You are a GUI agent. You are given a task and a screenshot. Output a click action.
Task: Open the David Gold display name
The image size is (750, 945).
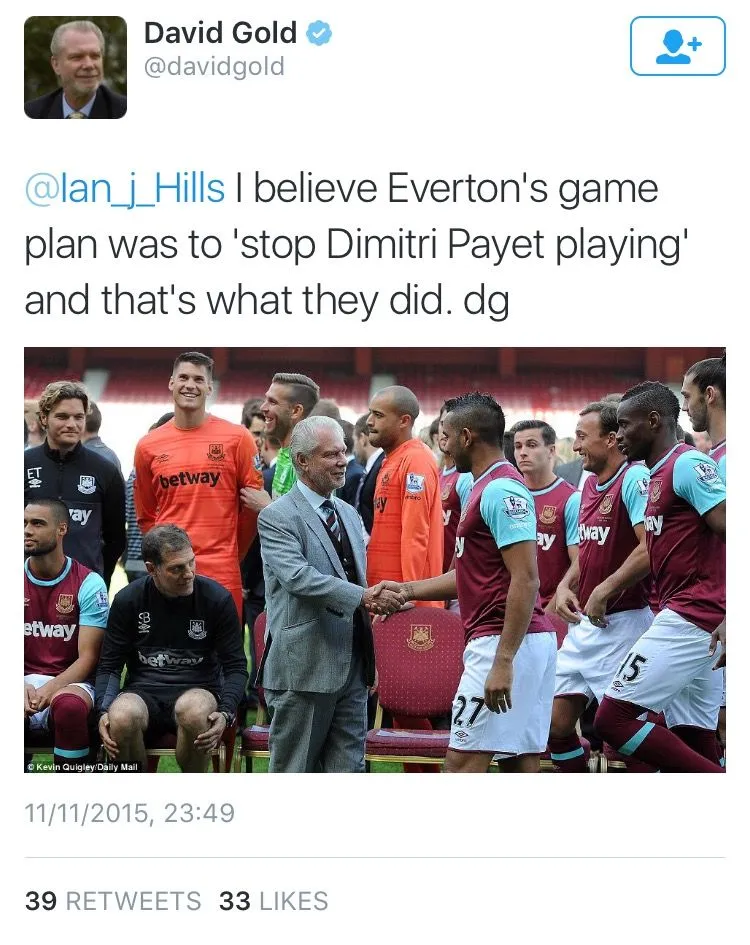220,33
